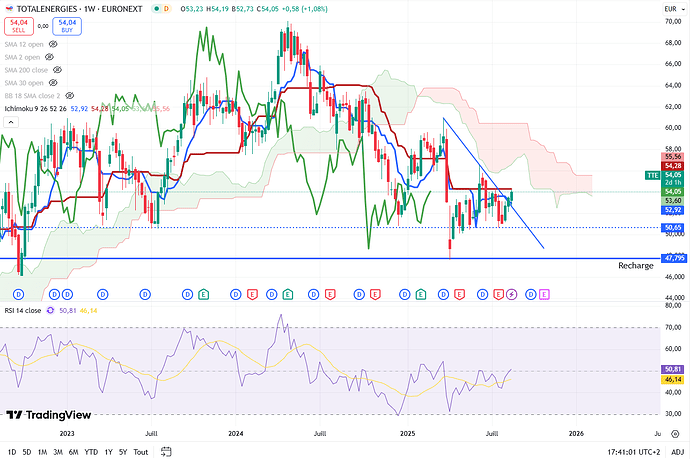Open the EUR currency dropdown
Image resolution: width=690 pixels, height=459 pixels.
674,9
